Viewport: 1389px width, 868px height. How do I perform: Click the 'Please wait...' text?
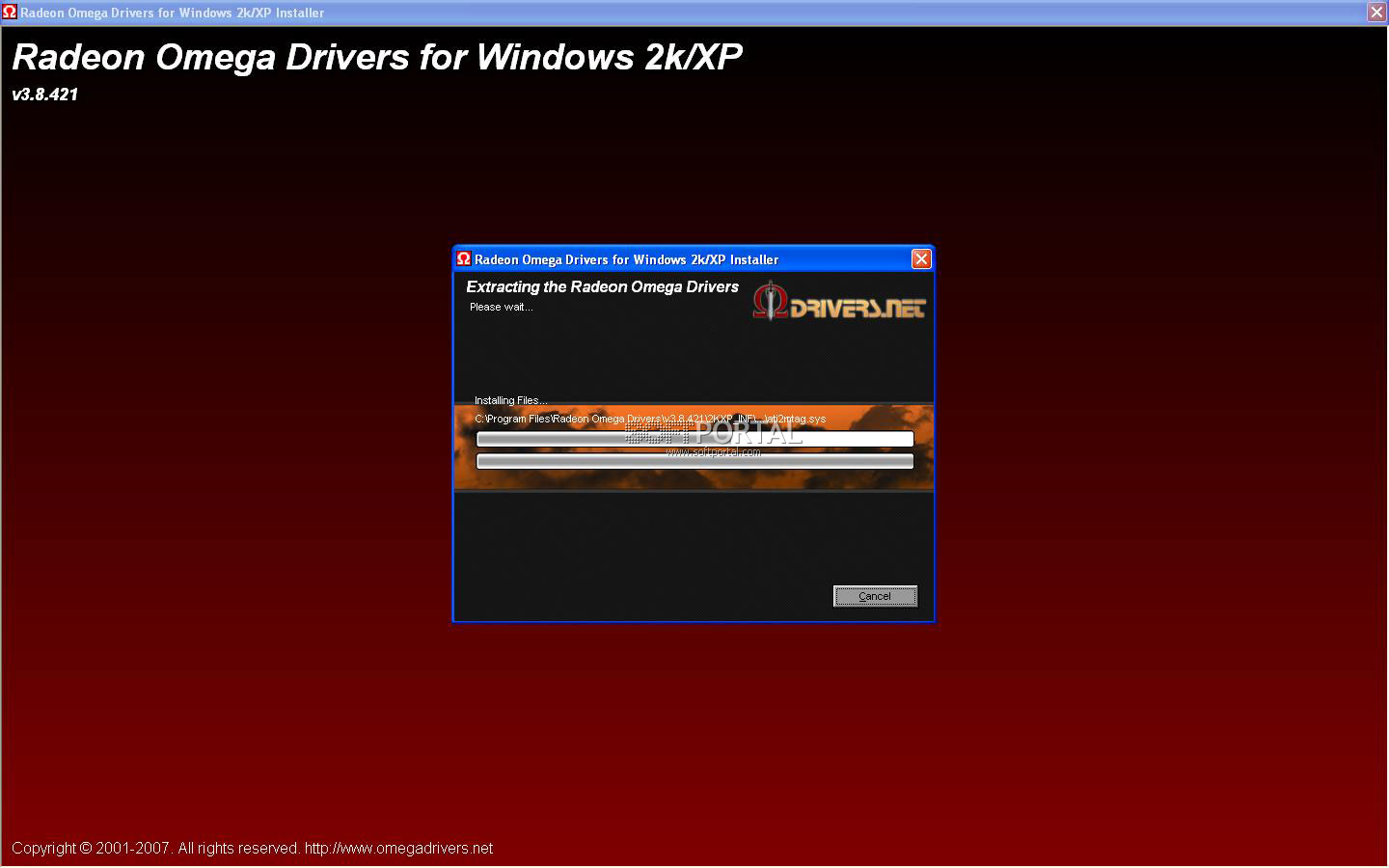tap(501, 307)
